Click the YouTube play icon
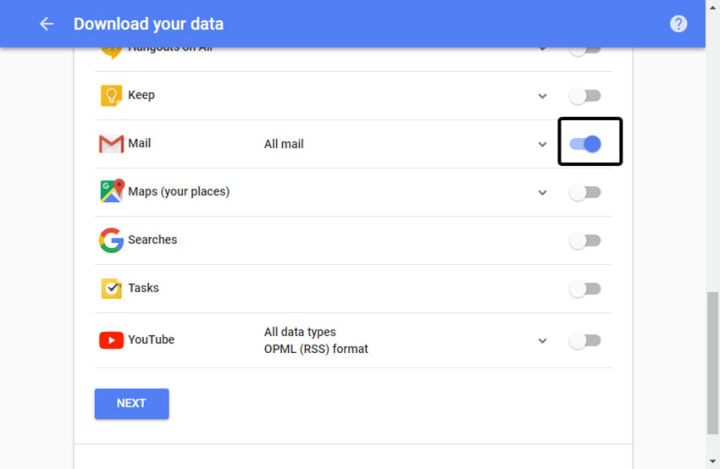 111,340
